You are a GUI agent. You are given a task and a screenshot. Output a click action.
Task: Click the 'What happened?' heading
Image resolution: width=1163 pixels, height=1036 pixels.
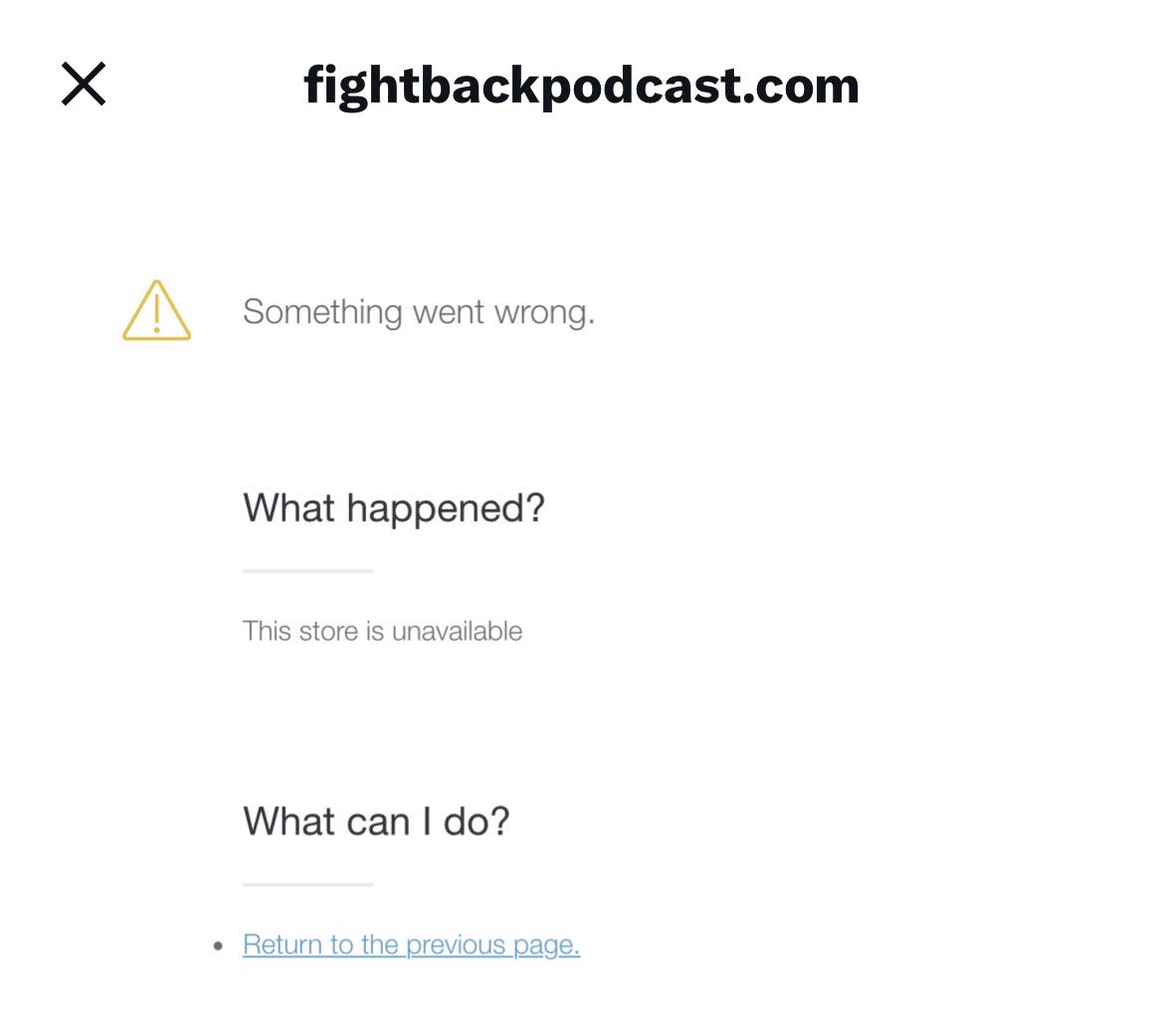394,509
